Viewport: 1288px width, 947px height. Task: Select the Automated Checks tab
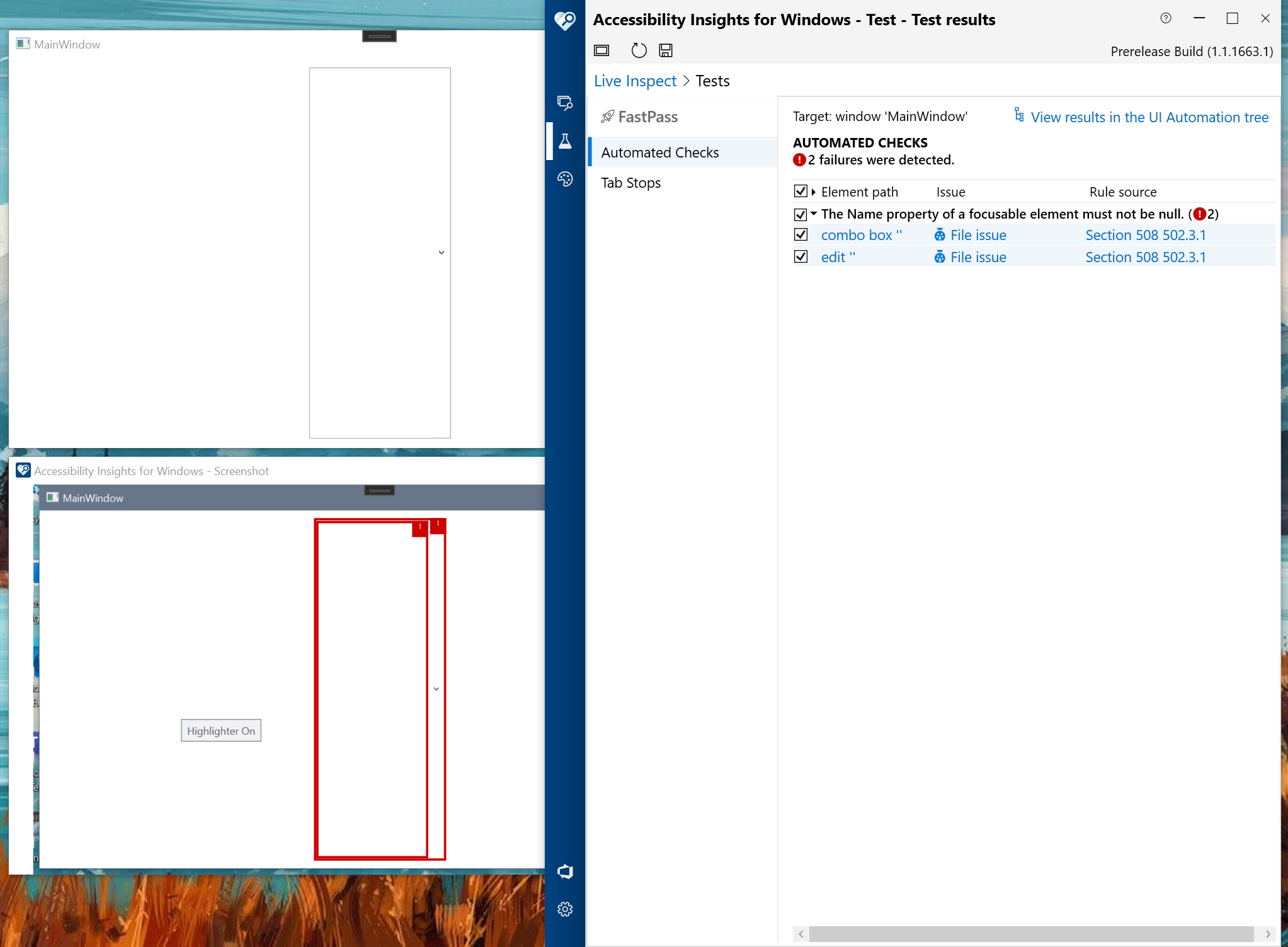coord(659,152)
